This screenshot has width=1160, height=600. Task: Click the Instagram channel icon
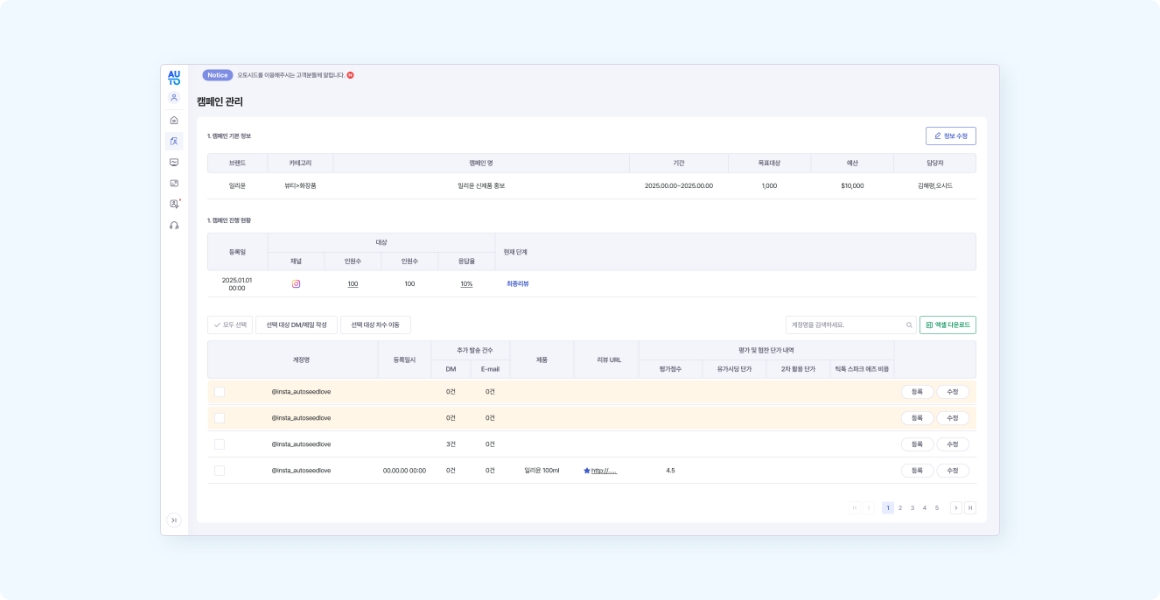pos(296,284)
